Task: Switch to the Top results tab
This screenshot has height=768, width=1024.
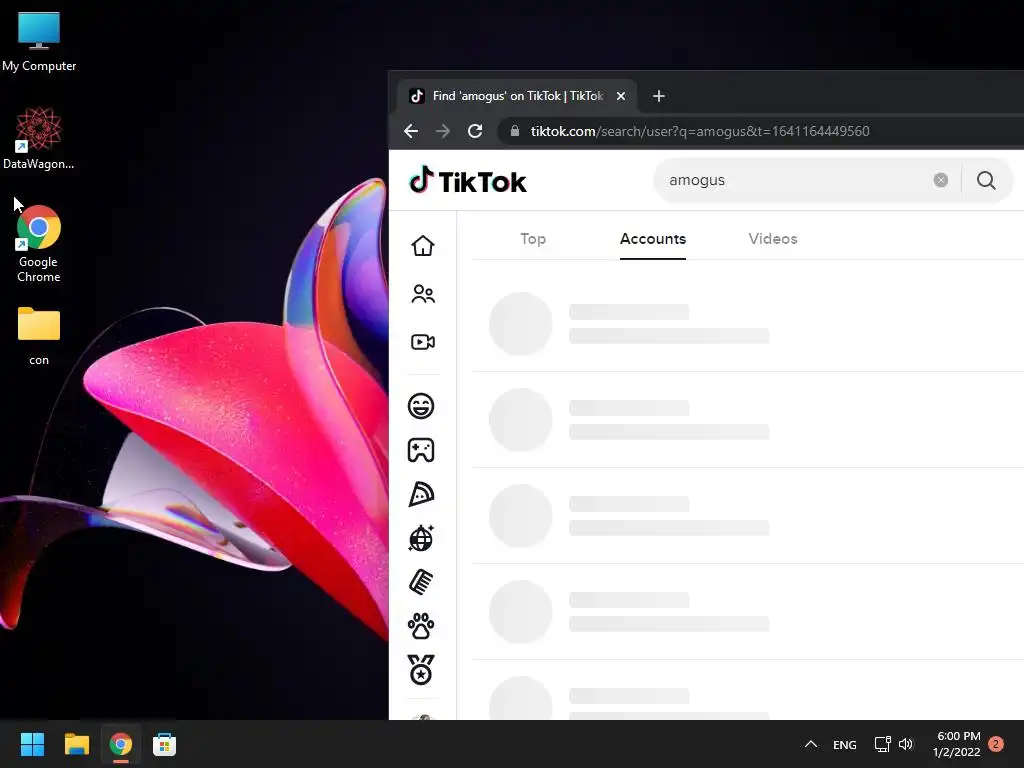Action: click(533, 239)
